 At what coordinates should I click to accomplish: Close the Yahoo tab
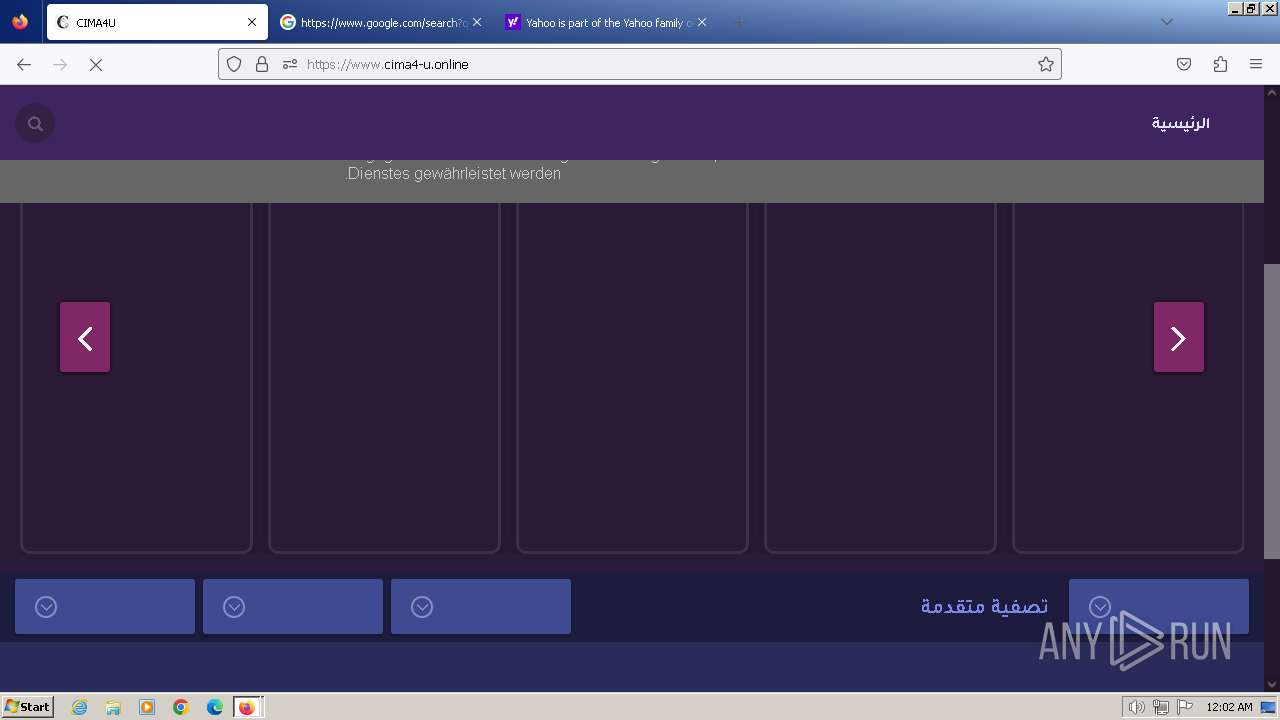(x=702, y=22)
